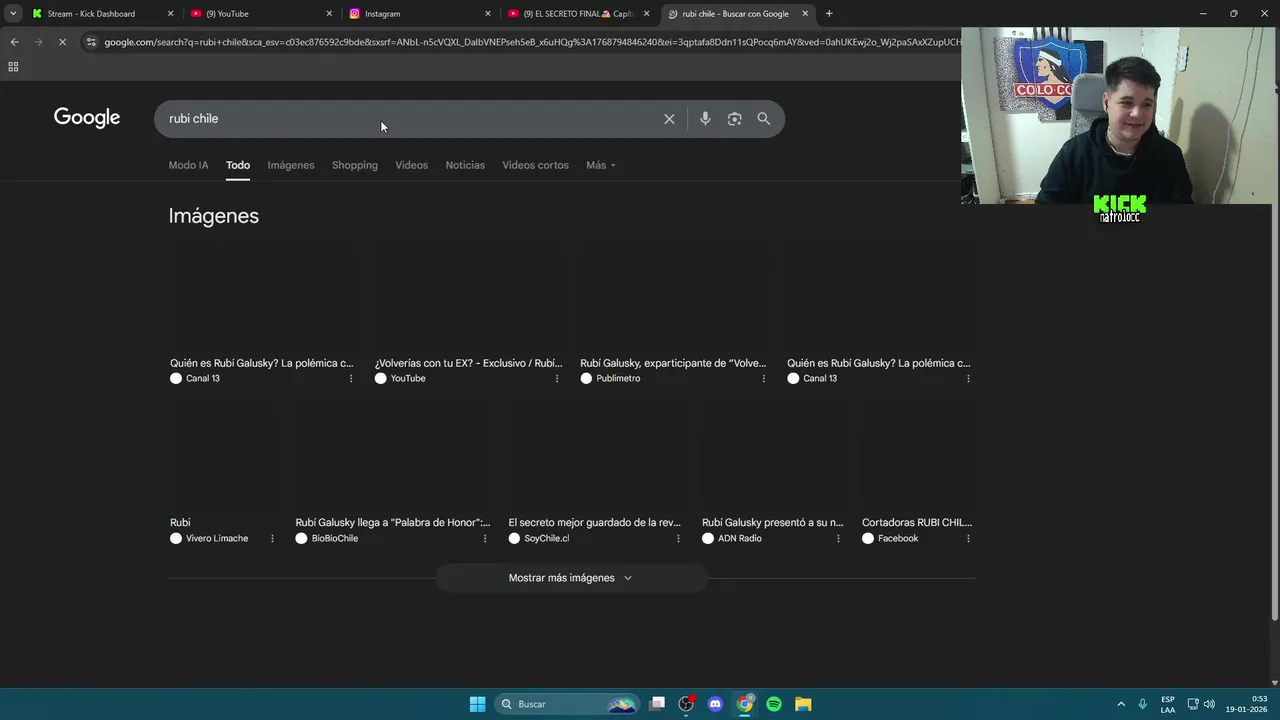Open a new browser tab with plus
This screenshot has width=1280, height=720.
pyautogui.click(x=829, y=14)
